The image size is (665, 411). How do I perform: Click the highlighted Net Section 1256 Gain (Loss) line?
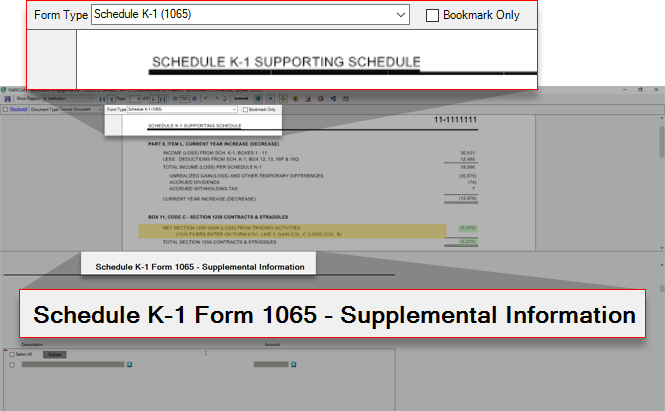click(x=292, y=231)
